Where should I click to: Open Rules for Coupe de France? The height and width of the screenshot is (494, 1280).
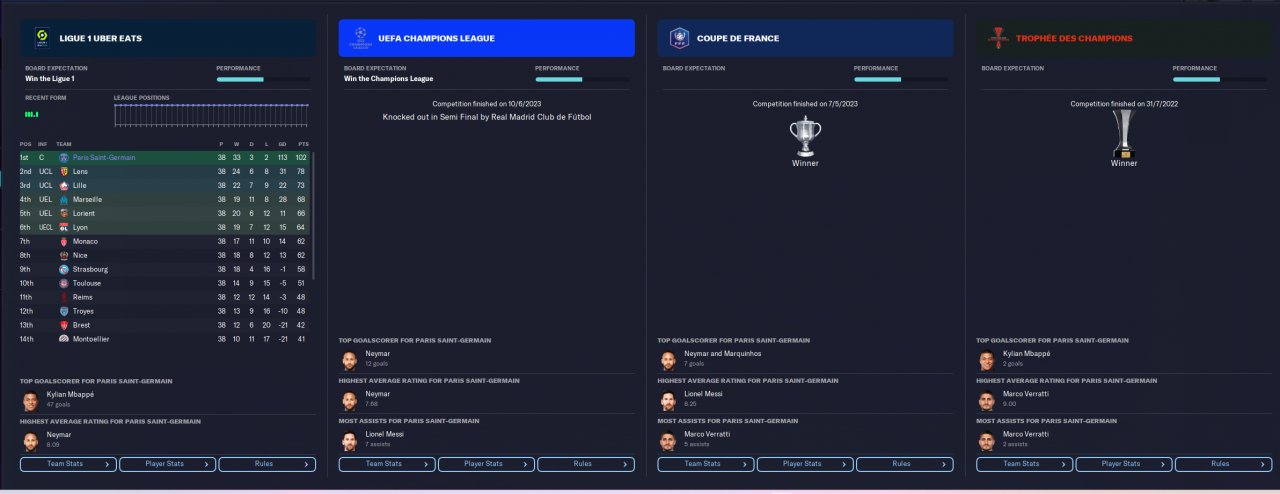tap(905, 464)
